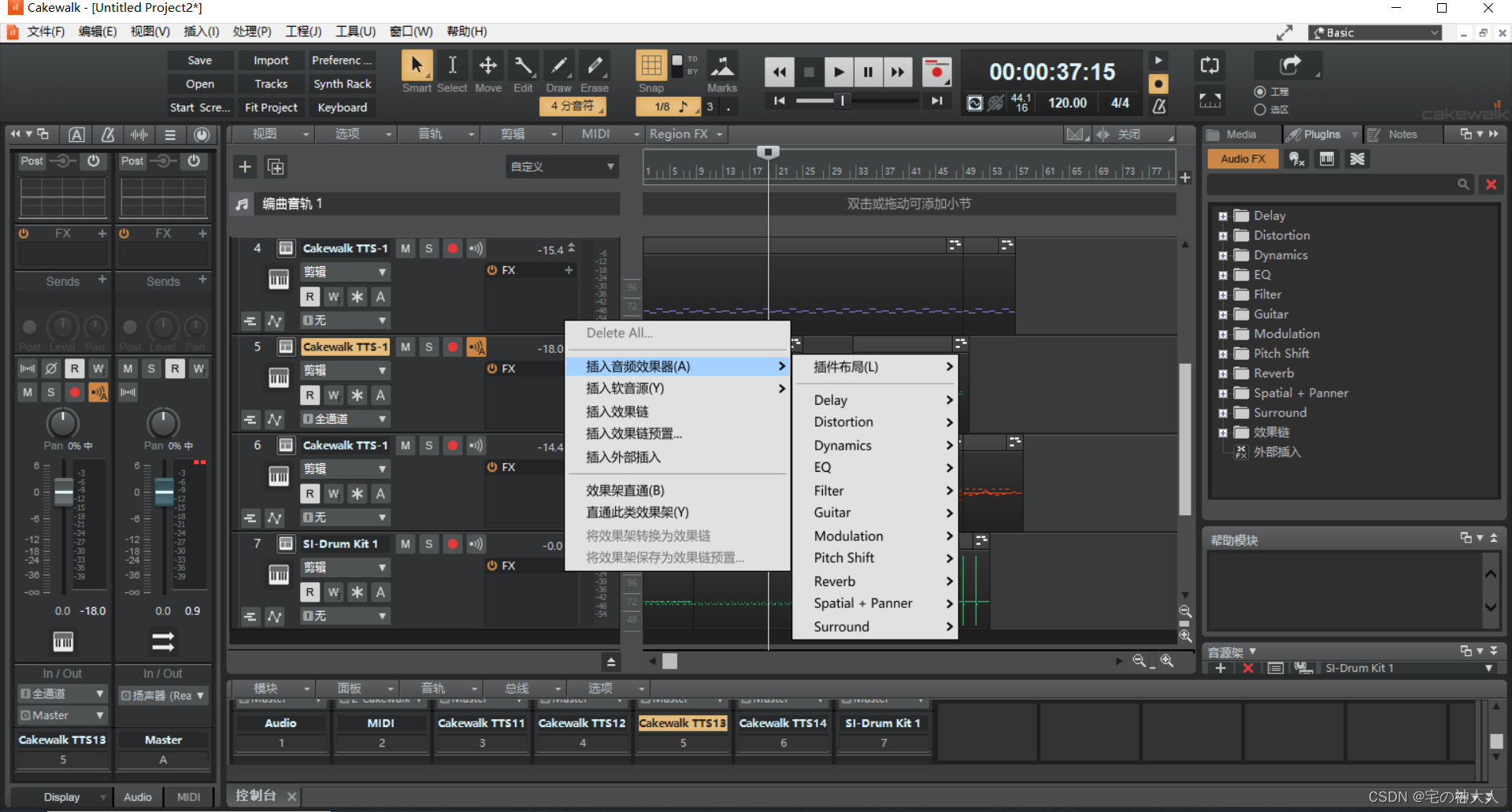Expand the Reverb plugin folder
The height and width of the screenshot is (812, 1512).
[x=1223, y=373]
